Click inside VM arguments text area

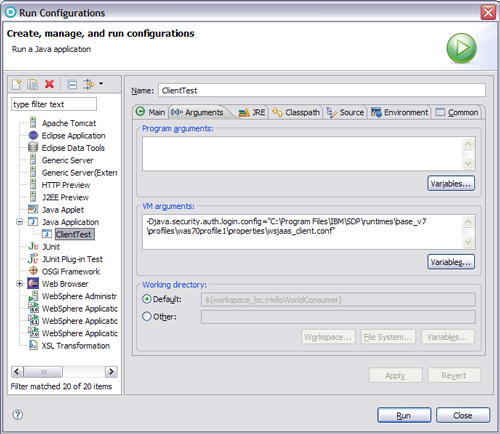(x=302, y=232)
